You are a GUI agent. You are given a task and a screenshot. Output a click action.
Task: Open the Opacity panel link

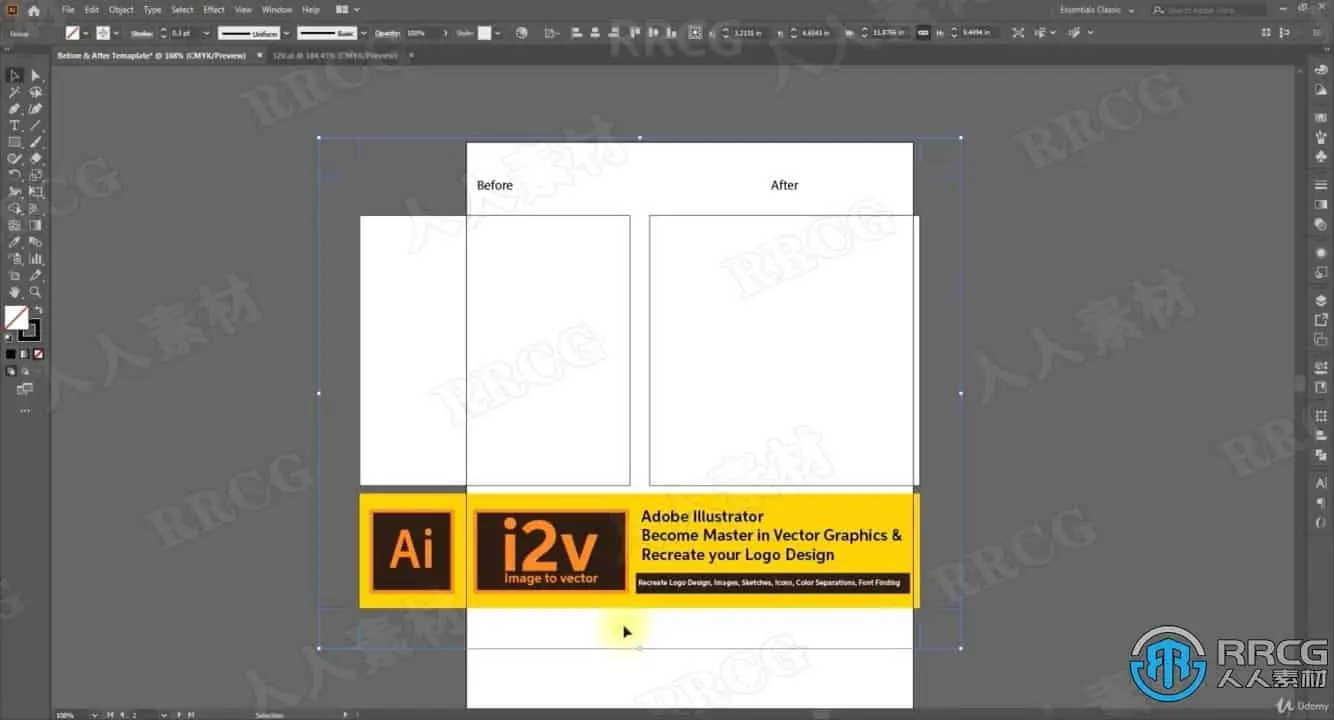click(x=387, y=33)
